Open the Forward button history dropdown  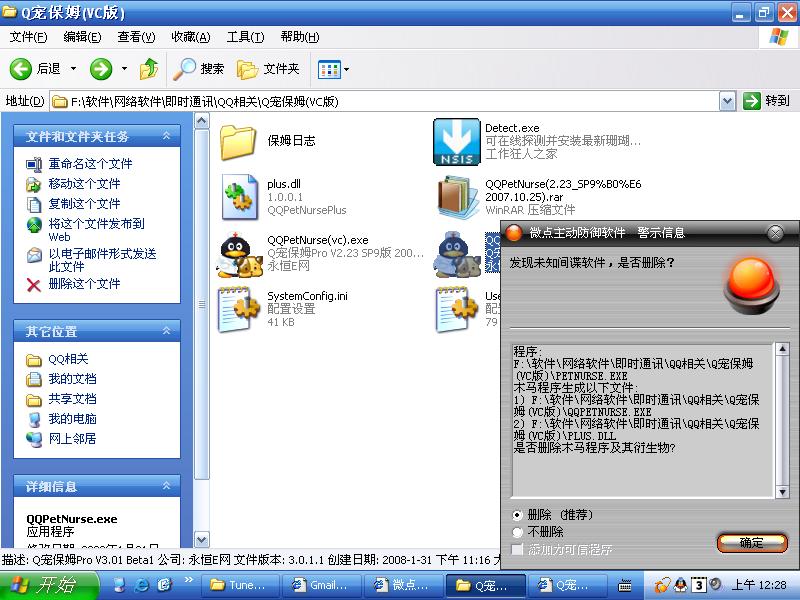point(124,69)
